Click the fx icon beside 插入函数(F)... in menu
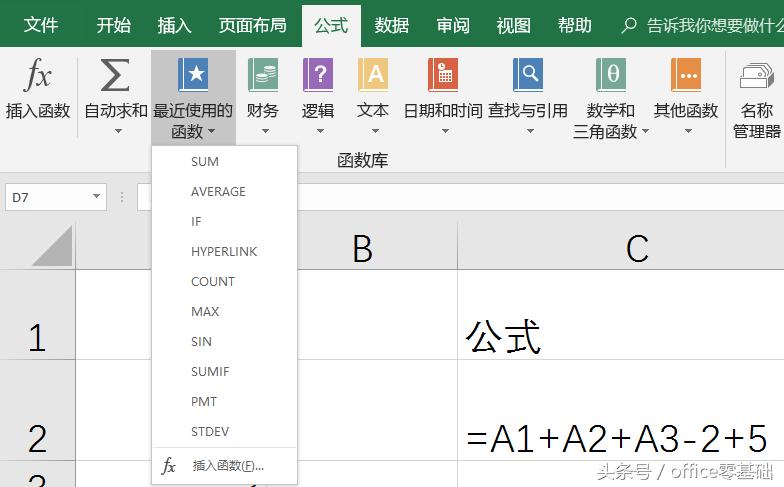 click(x=168, y=466)
